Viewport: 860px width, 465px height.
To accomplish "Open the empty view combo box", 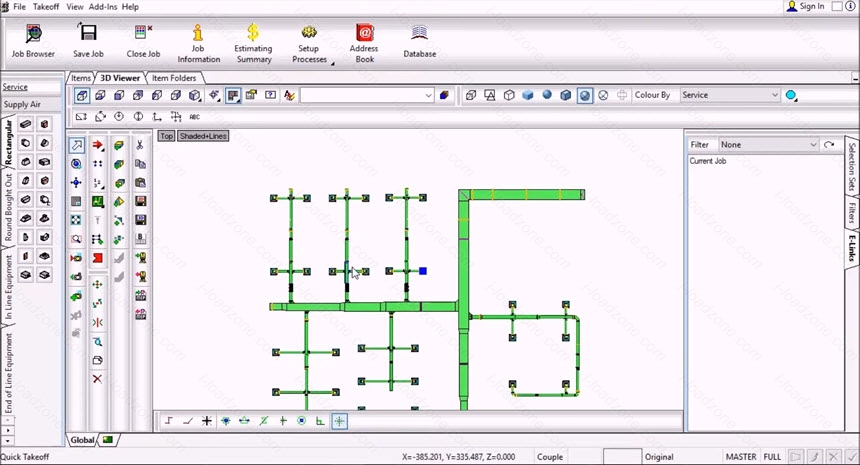I will point(367,95).
